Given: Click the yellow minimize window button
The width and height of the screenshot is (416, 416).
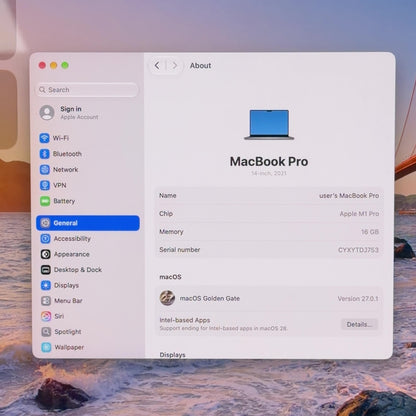Looking at the screenshot, I should [x=54, y=65].
